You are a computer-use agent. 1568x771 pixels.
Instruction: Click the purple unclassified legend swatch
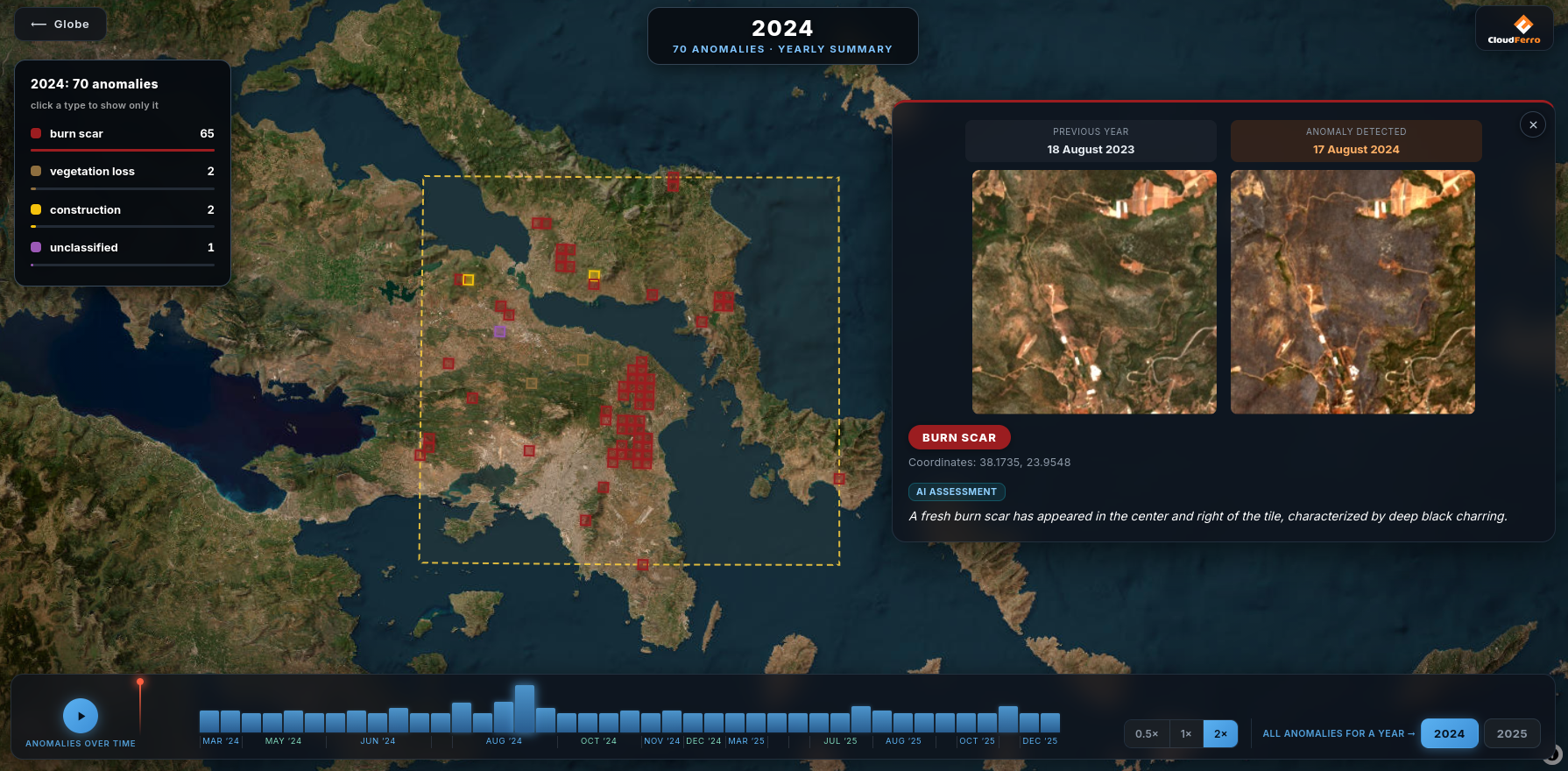click(36, 248)
